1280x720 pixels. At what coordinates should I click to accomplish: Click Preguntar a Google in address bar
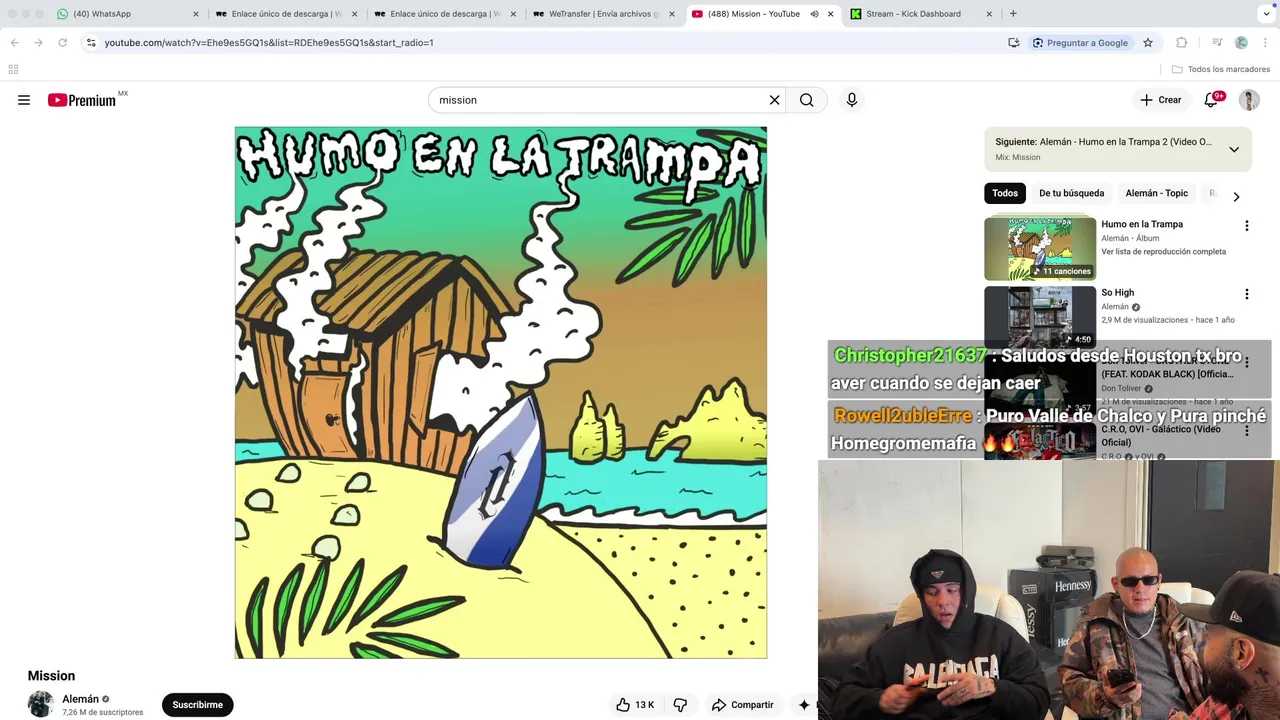[x=1079, y=42]
